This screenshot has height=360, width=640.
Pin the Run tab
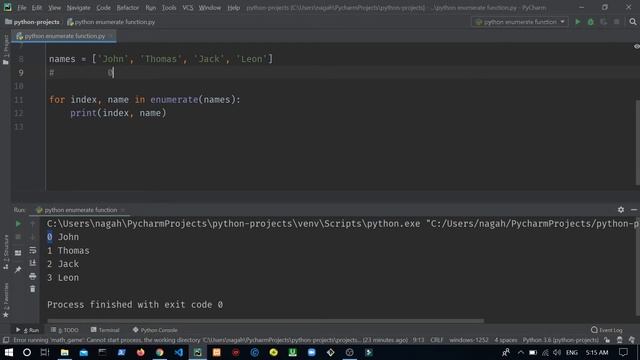point(18,269)
